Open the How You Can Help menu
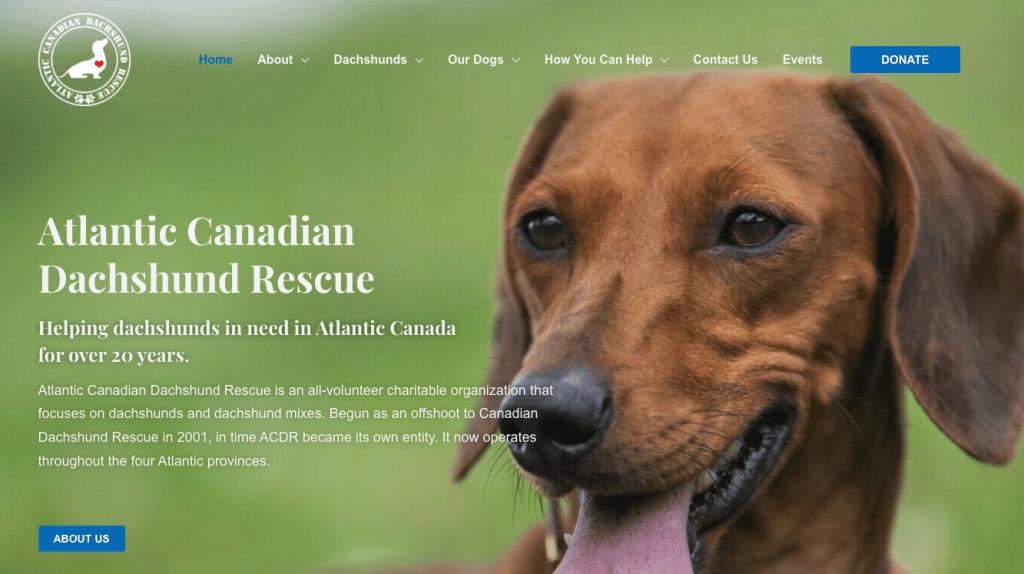The height and width of the screenshot is (574, 1024). click(x=598, y=59)
